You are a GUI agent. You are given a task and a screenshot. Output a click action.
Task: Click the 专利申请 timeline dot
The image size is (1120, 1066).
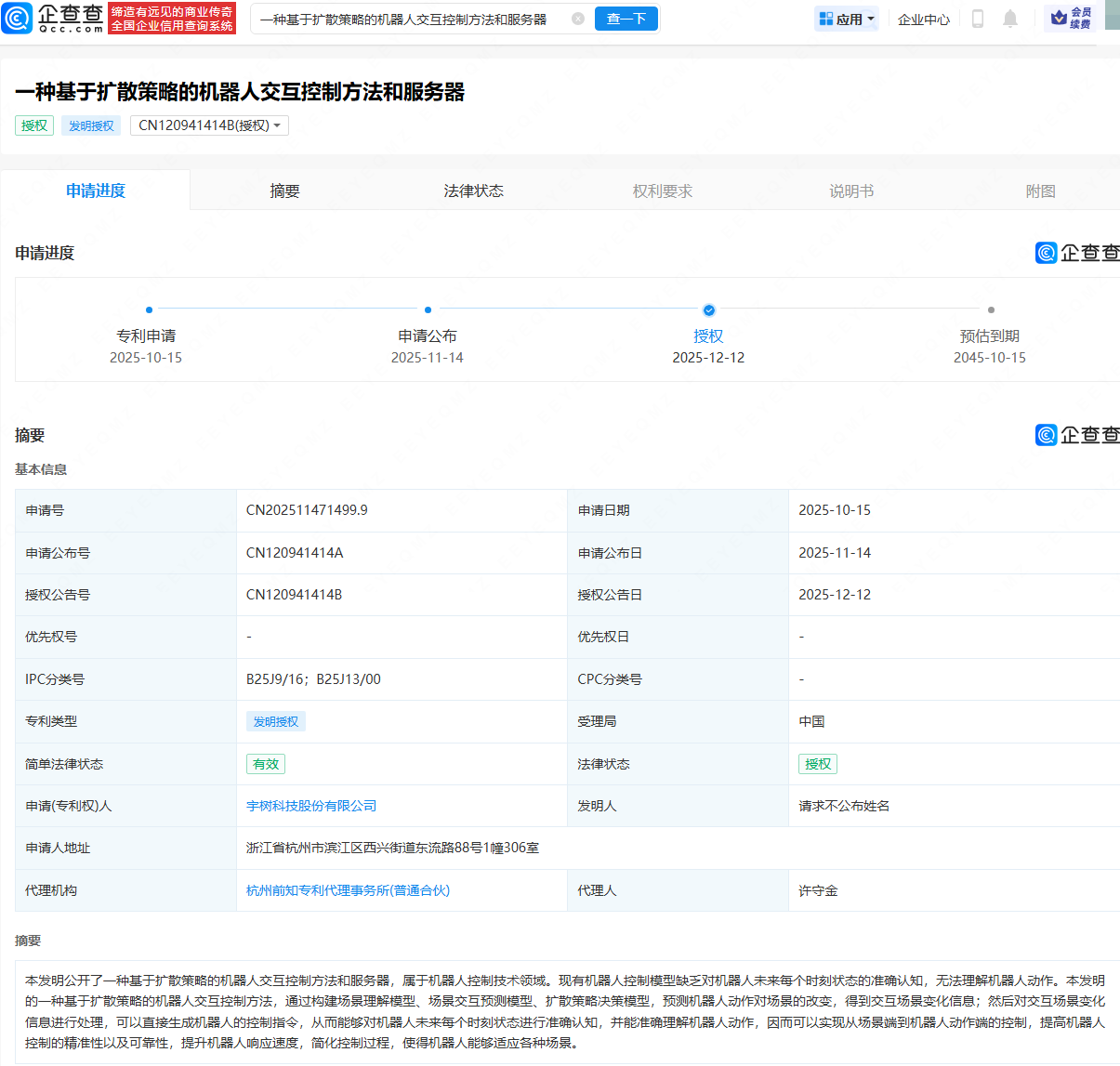(x=149, y=310)
